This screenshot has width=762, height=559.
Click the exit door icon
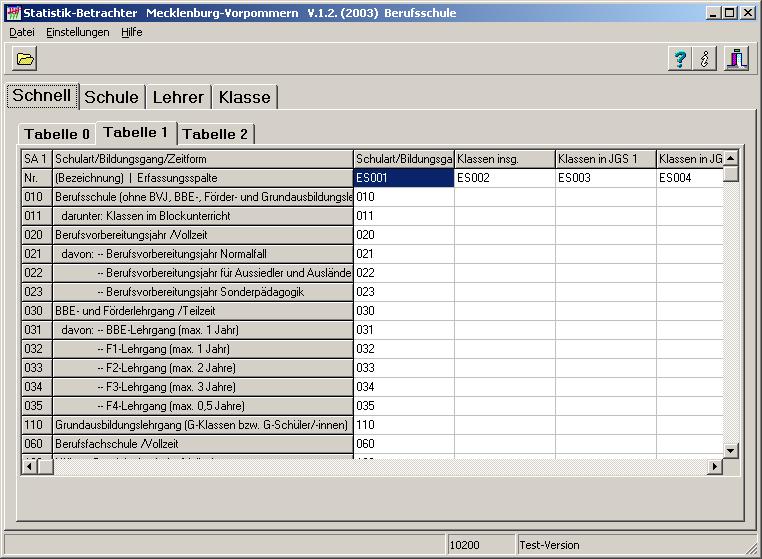pyautogui.click(x=736, y=59)
